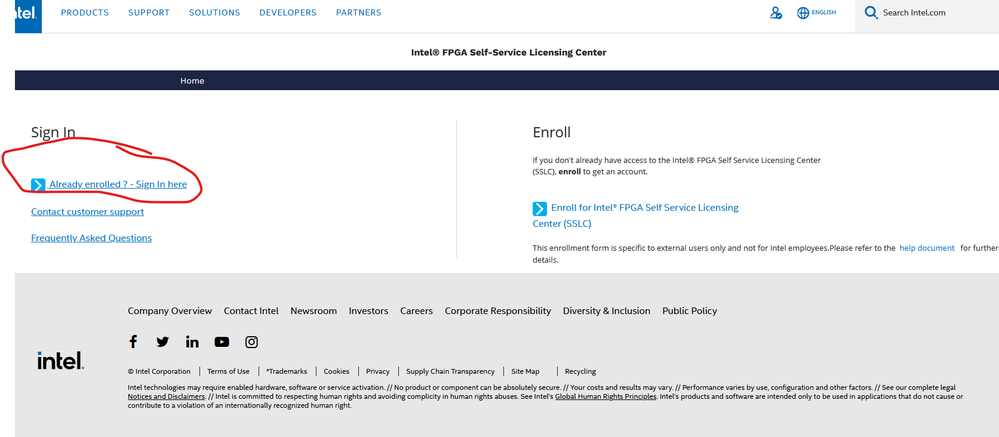Screen dimensions: 999x437
Task: Click Enroll for Intel FPGA Self Service Licensing link
Action: (x=636, y=215)
